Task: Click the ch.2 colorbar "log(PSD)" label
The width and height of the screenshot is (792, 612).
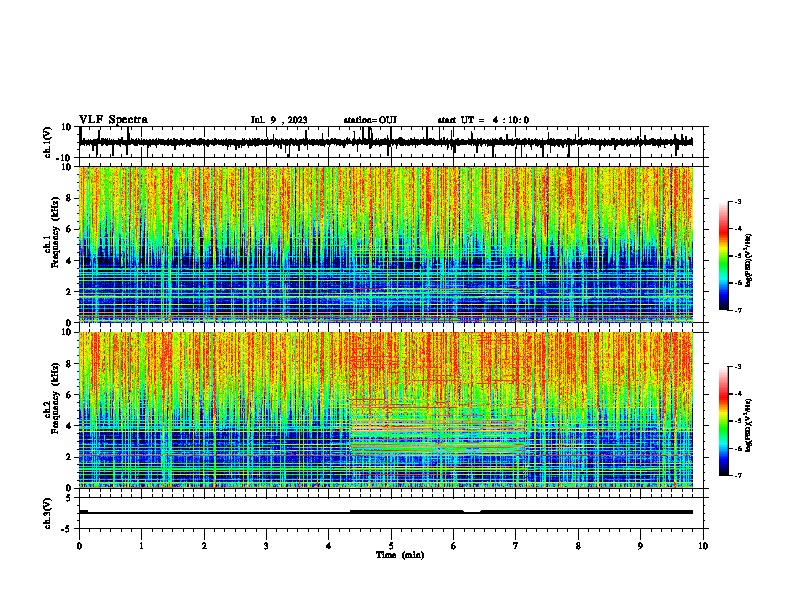Action: point(748,425)
